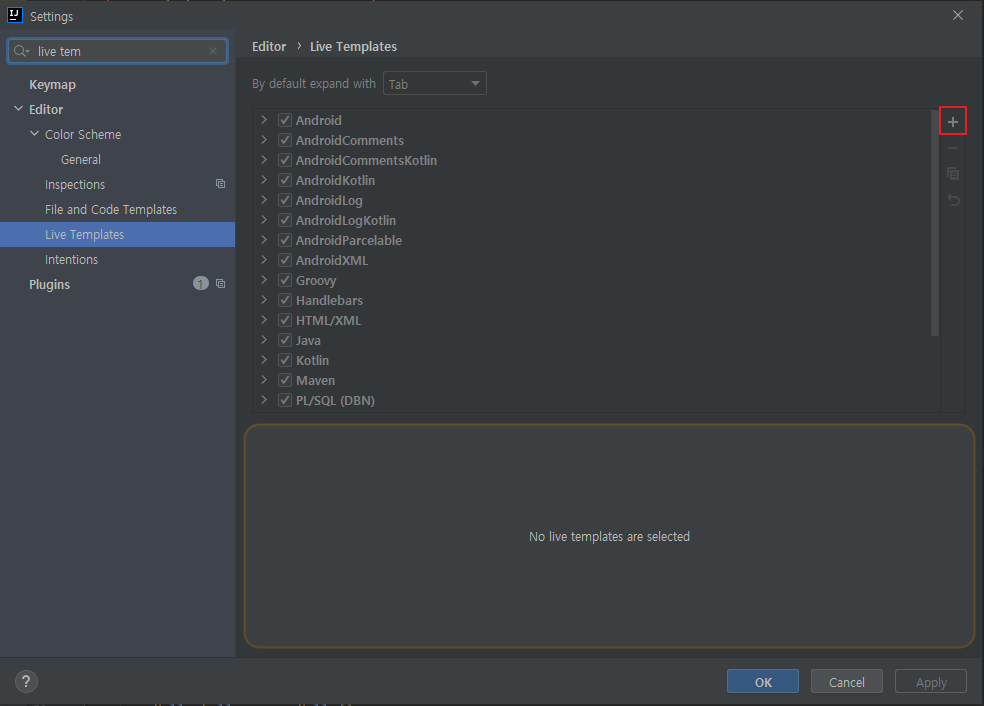Expand the Kotlin template group

(264, 360)
